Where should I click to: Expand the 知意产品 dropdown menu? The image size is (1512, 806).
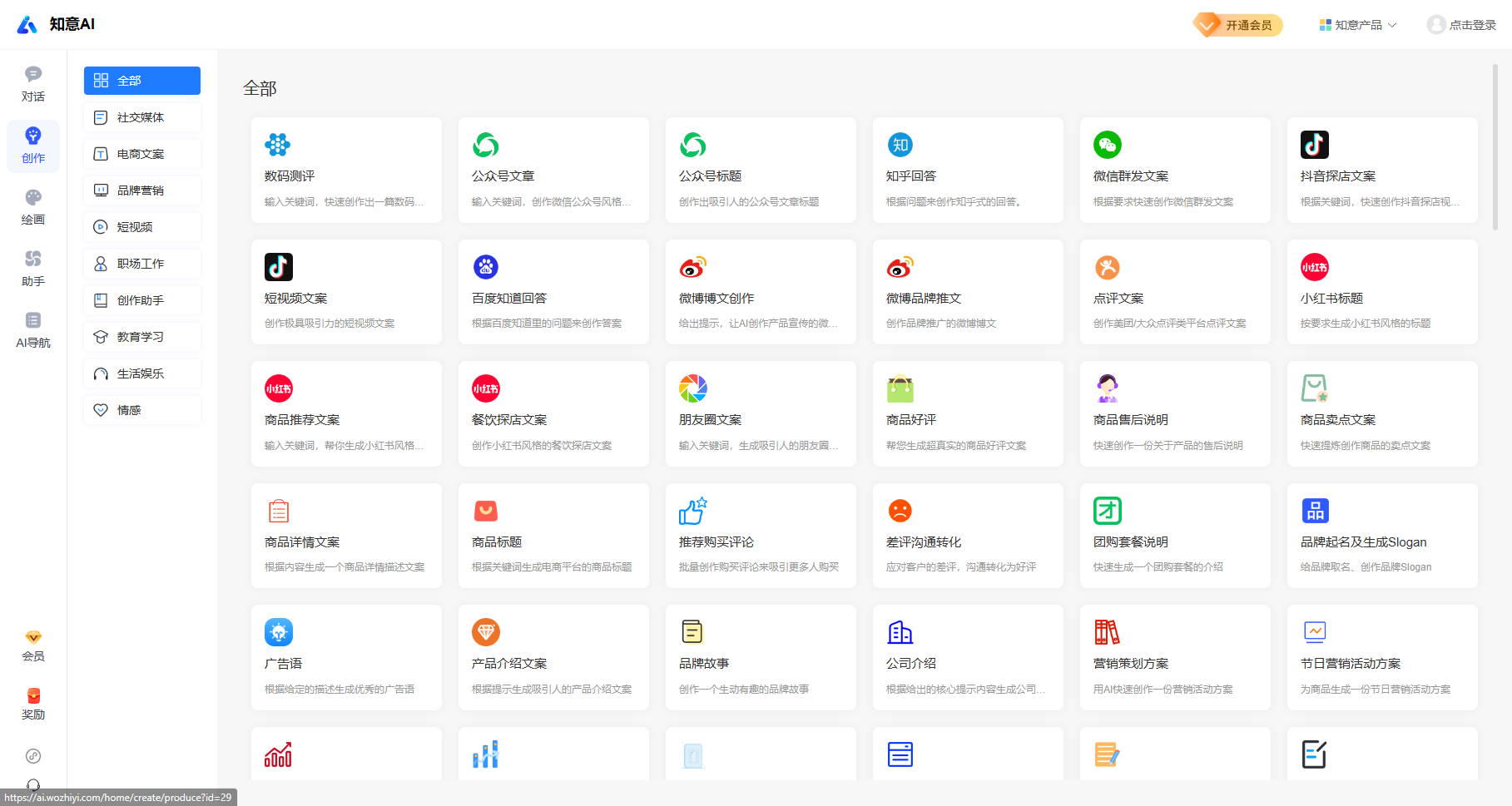coord(1357,25)
